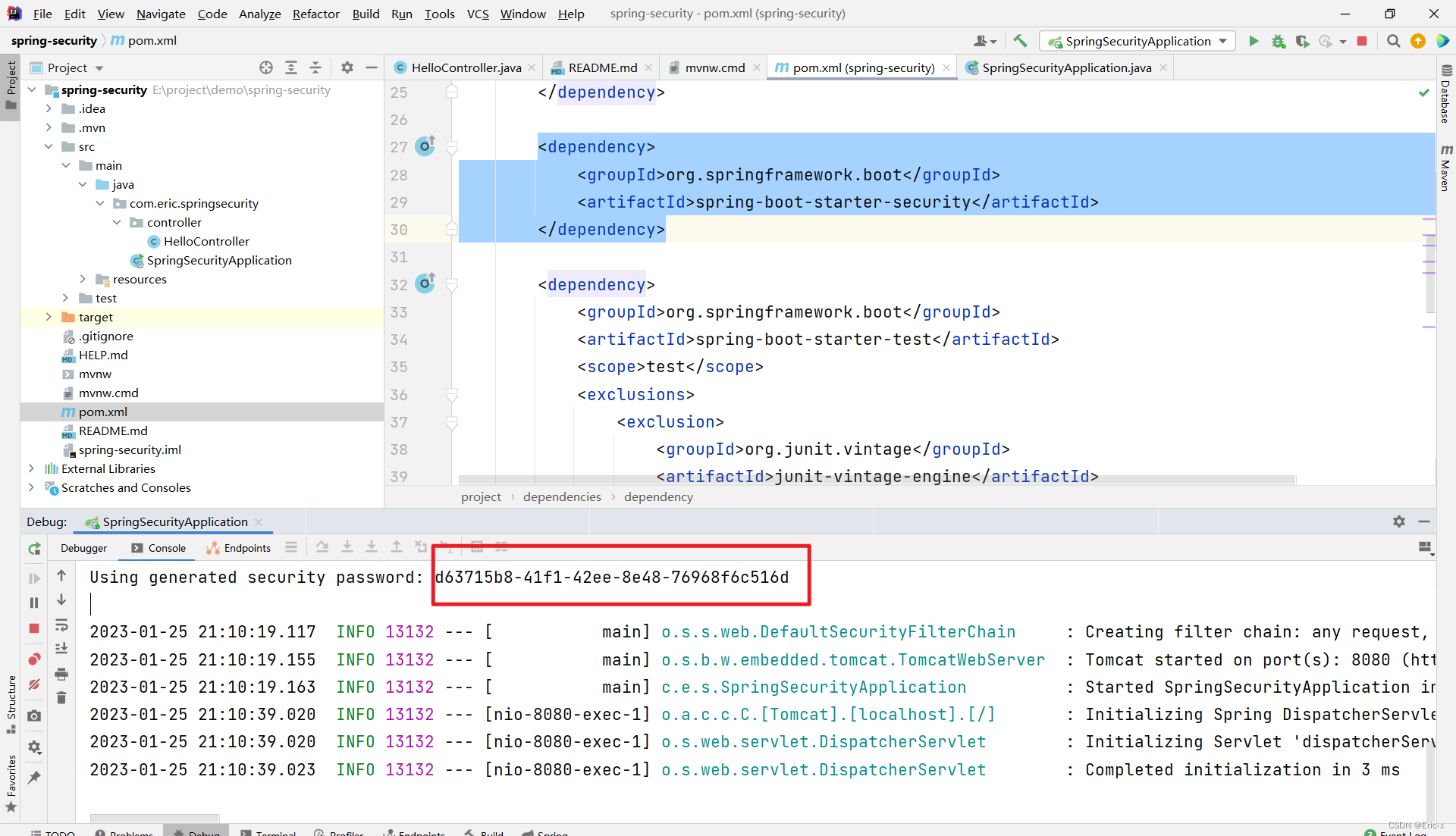
Task: Locate current file in Project tree
Action: point(266,67)
